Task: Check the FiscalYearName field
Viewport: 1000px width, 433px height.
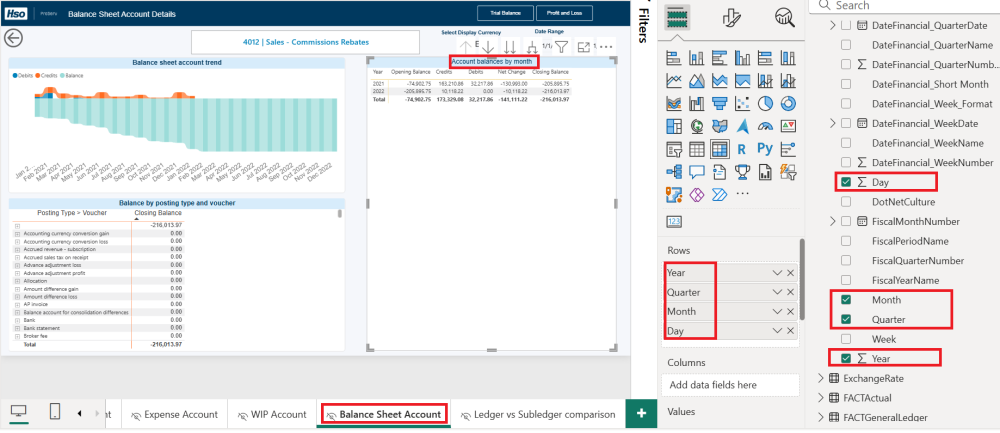Action: pos(846,280)
